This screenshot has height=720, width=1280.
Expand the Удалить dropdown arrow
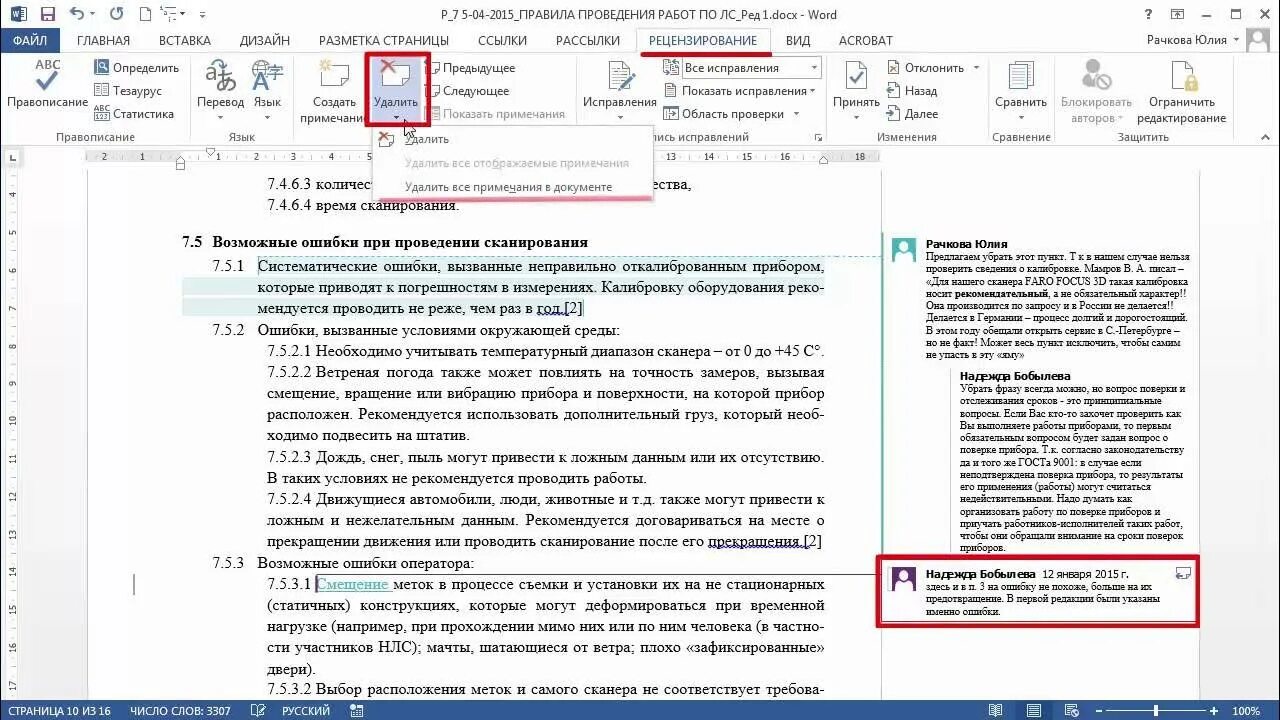click(x=397, y=119)
